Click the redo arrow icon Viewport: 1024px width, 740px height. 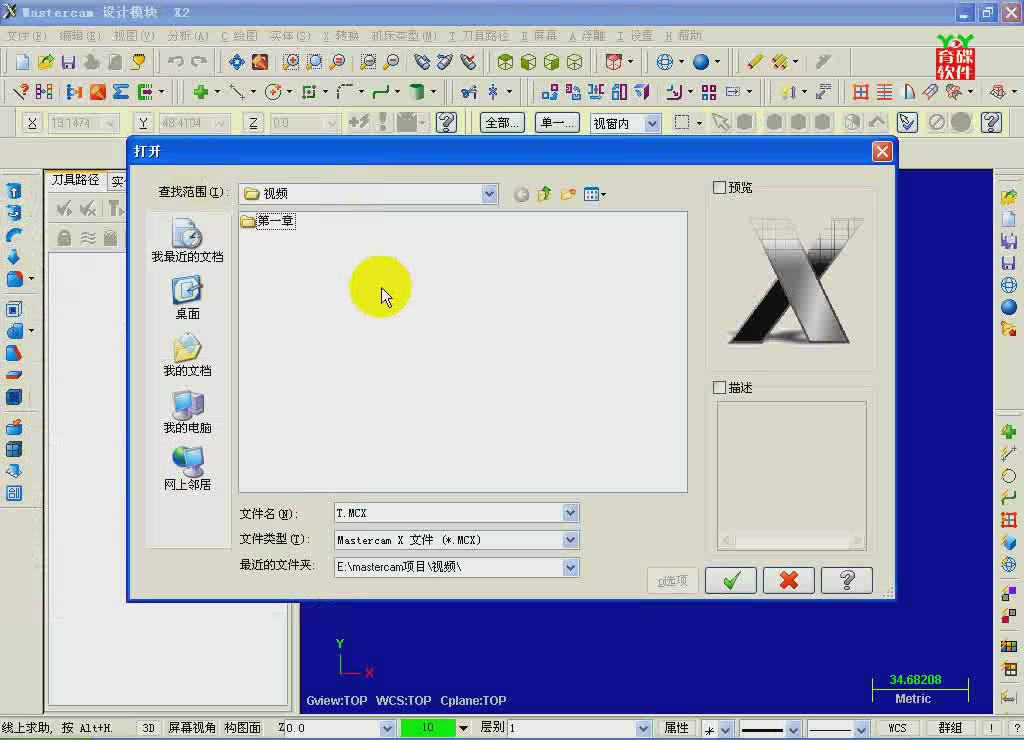click(199, 62)
